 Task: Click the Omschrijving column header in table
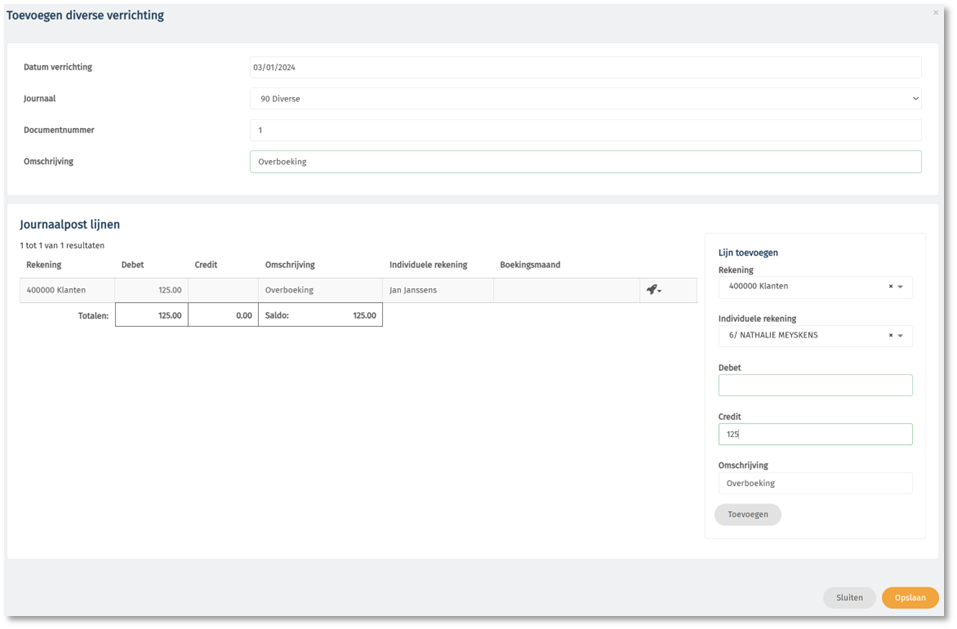(x=290, y=265)
